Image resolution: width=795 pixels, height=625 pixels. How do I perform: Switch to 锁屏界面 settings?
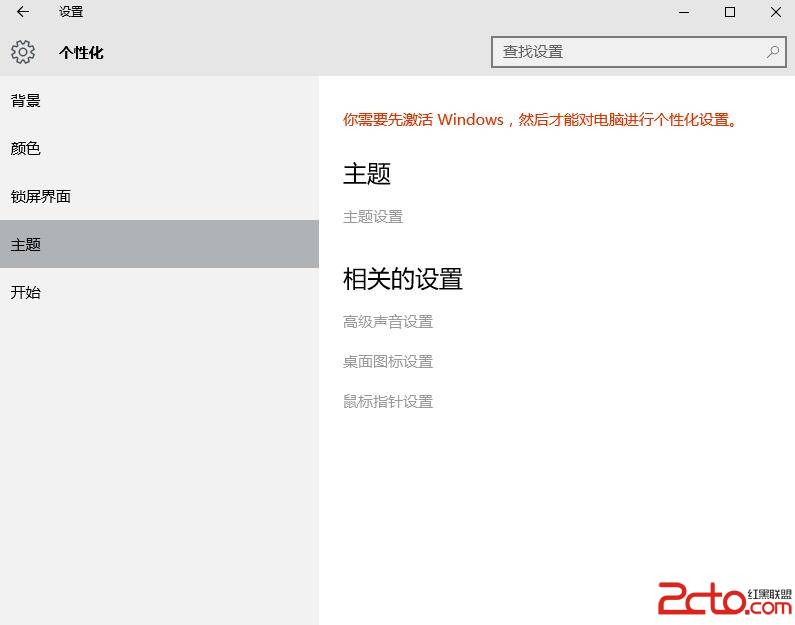click(41, 197)
